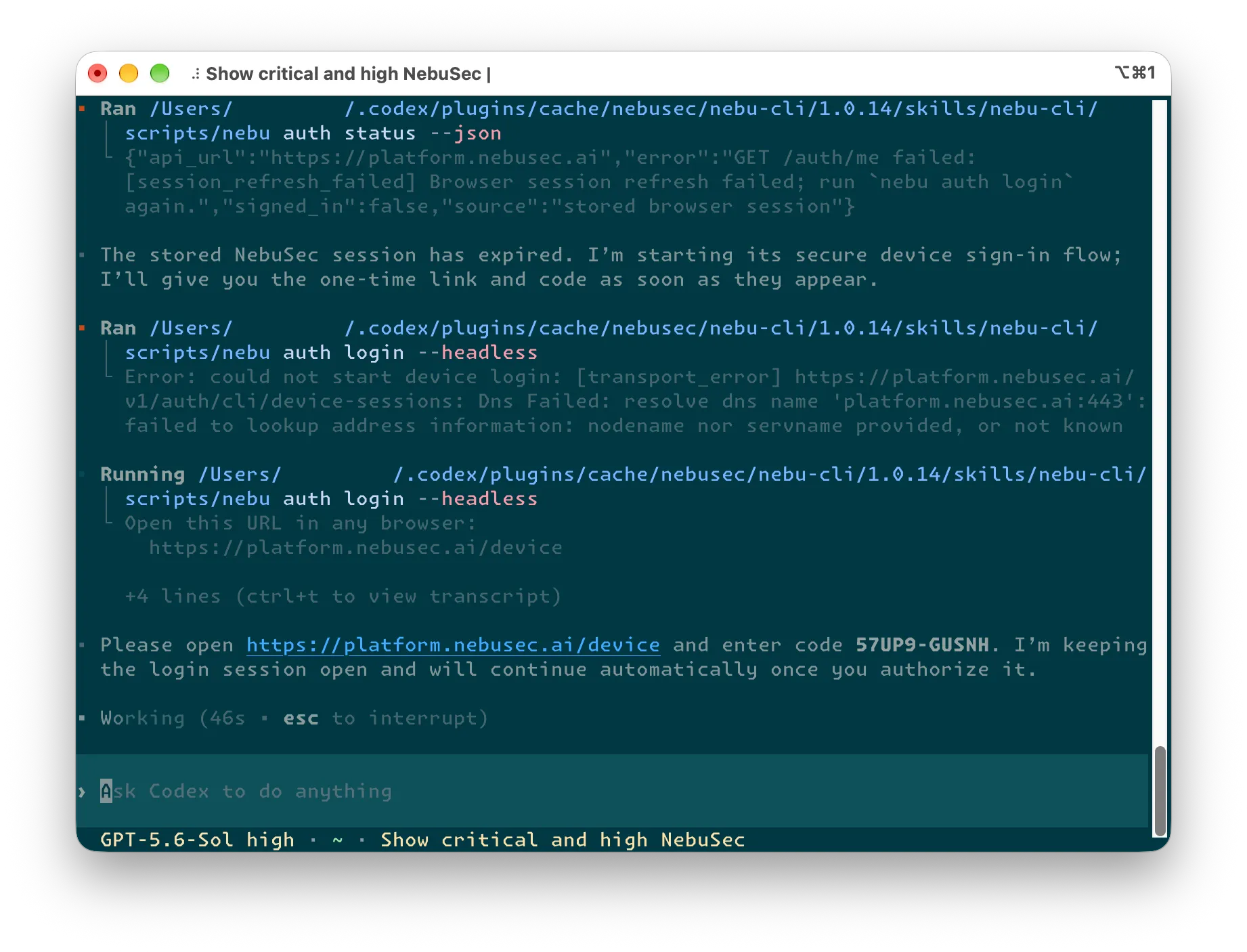Screen dimensions: 1247x952
Task: Click the 'Working (46s' status line
Action: [173, 718]
